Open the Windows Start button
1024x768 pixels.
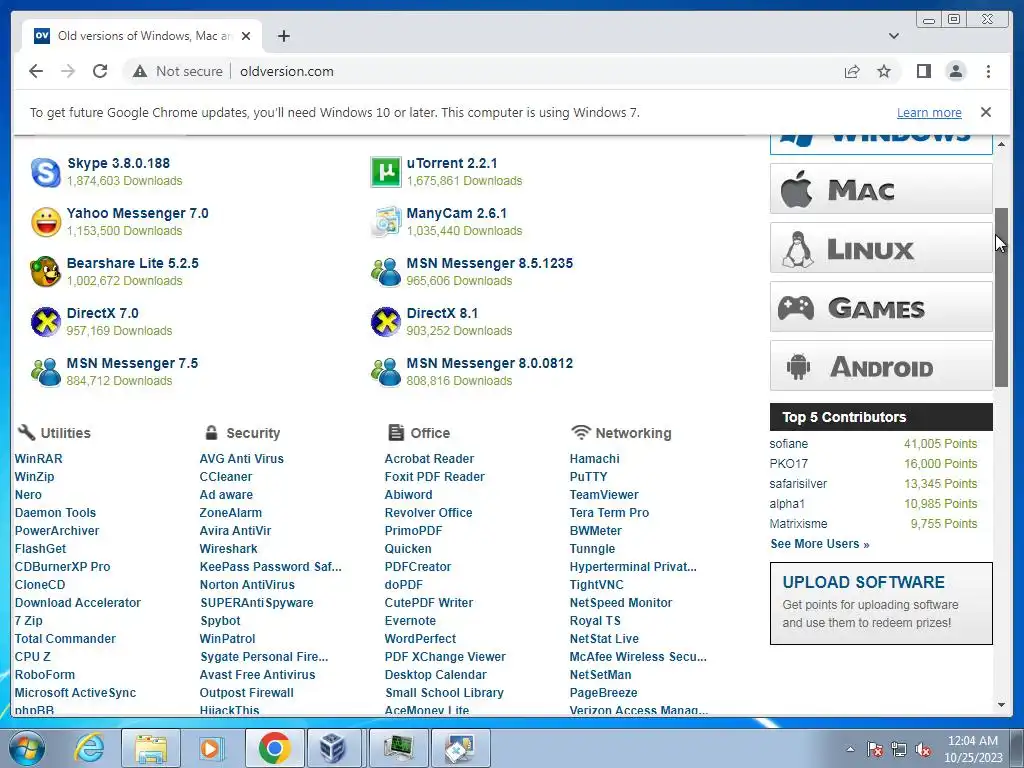click(27, 748)
